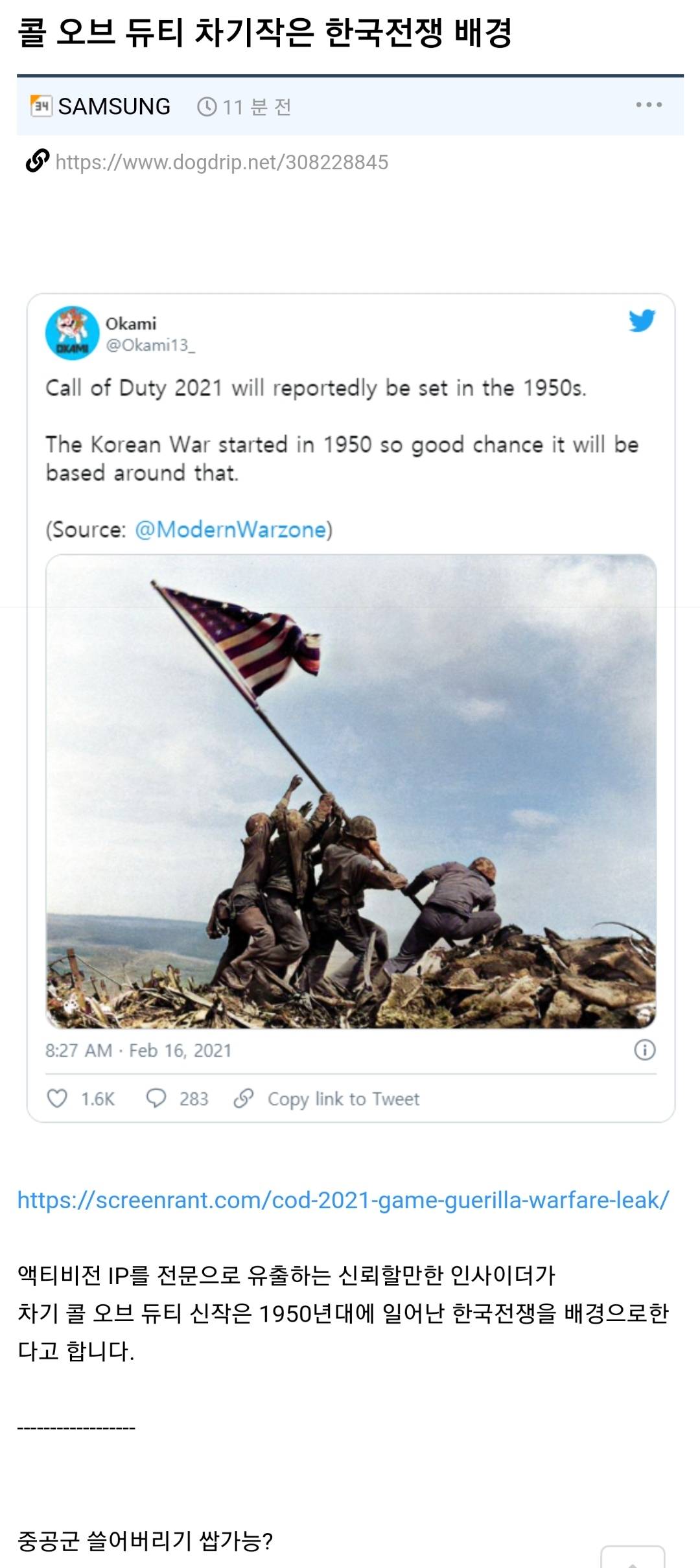
Task: Click the copy link chain icon in tweet
Action: coord(244,1098)
